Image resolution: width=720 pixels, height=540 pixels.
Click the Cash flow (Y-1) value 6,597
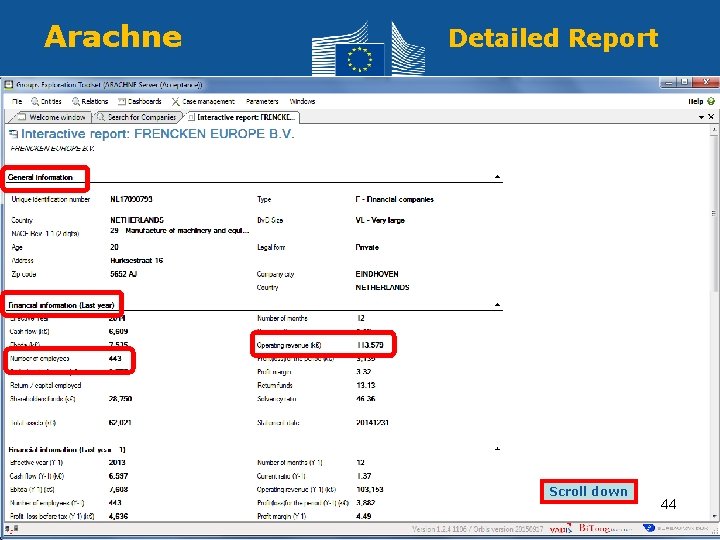click(118, 476)
